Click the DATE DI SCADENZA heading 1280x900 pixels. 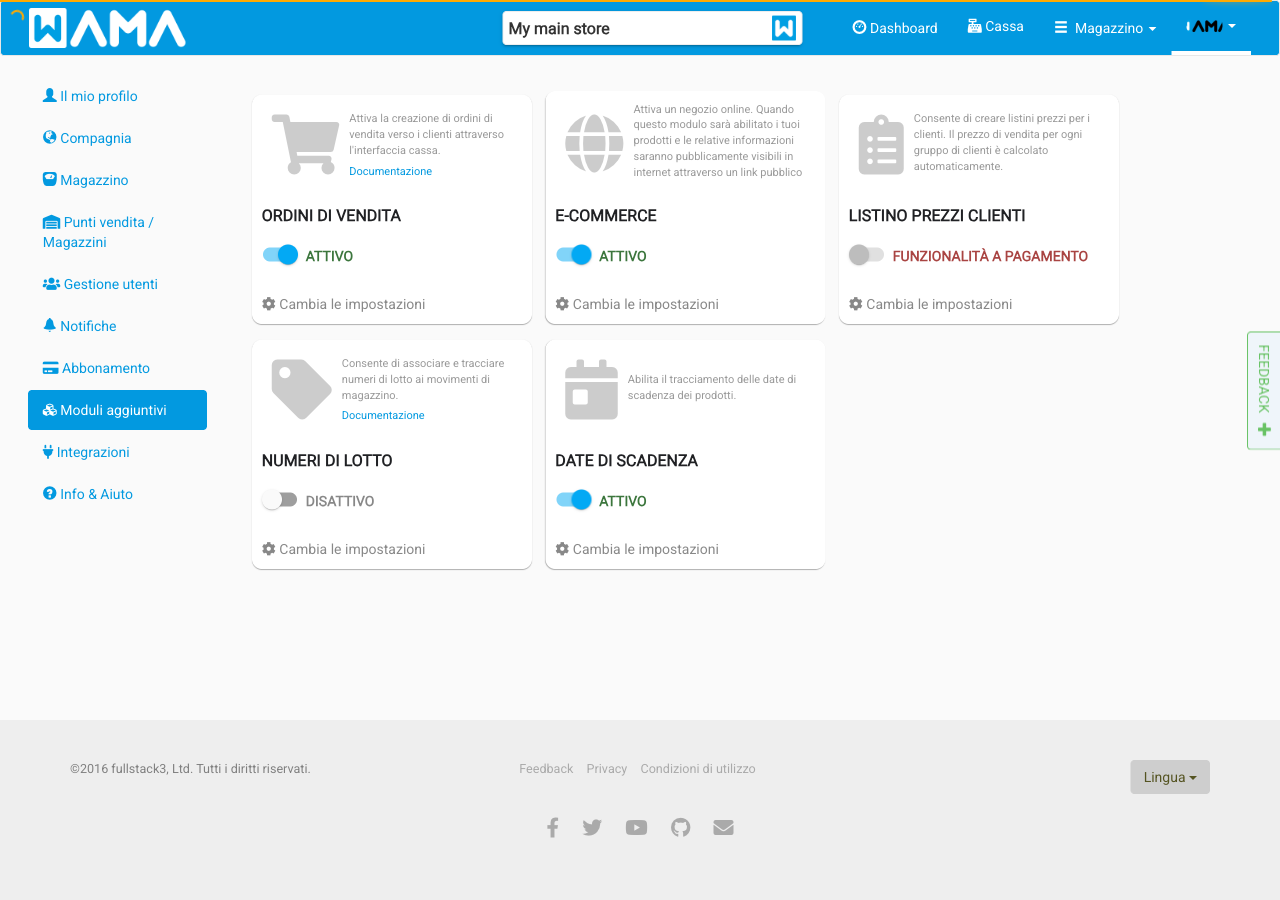click(626, 460)
